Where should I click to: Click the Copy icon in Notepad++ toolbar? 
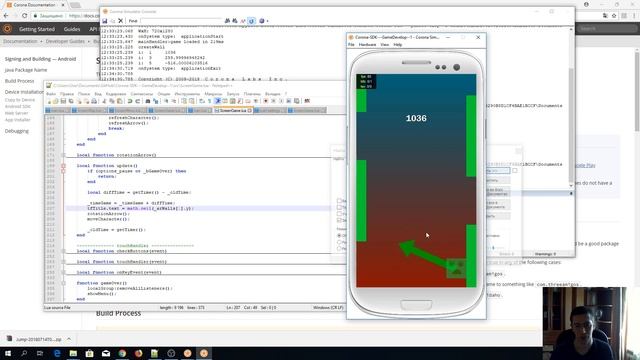coord(111,101)
